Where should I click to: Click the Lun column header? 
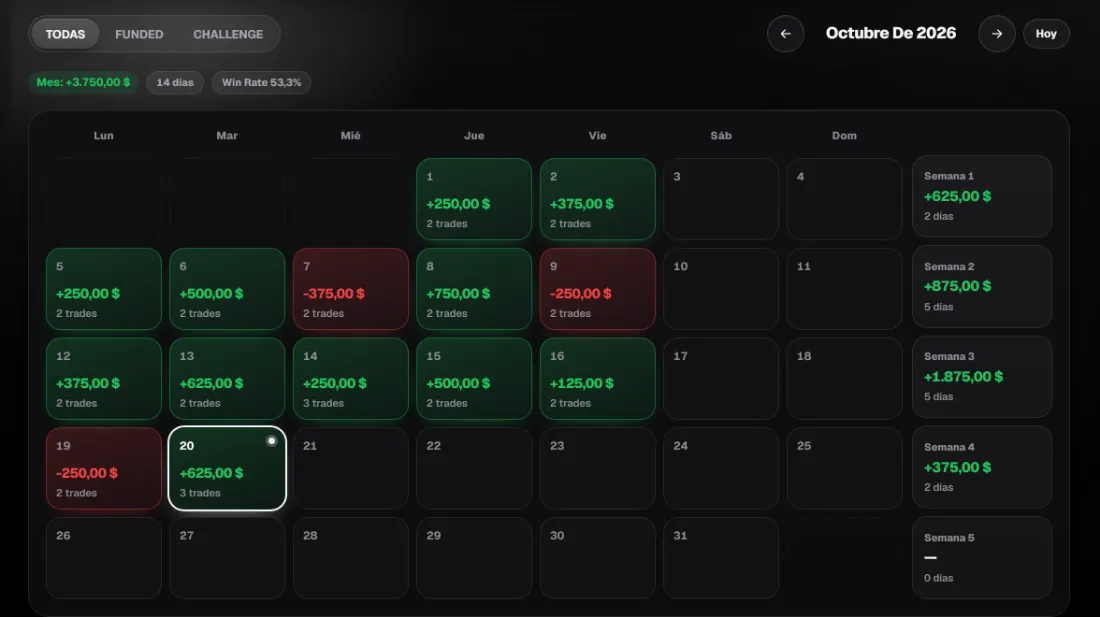(103, 135)
